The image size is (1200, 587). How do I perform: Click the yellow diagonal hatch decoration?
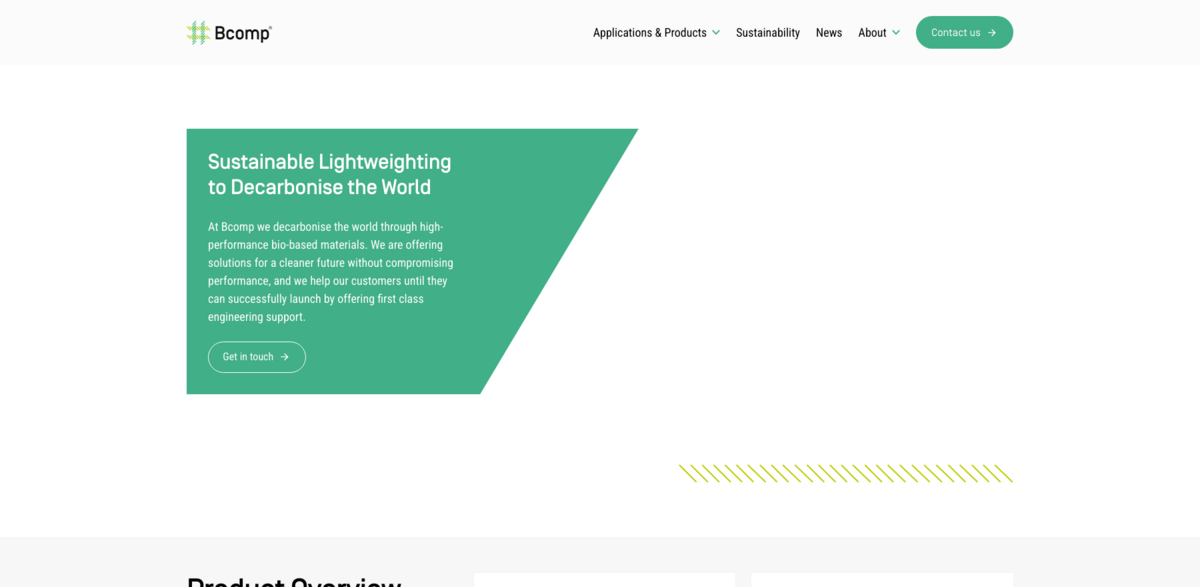[x=848, y=471]
